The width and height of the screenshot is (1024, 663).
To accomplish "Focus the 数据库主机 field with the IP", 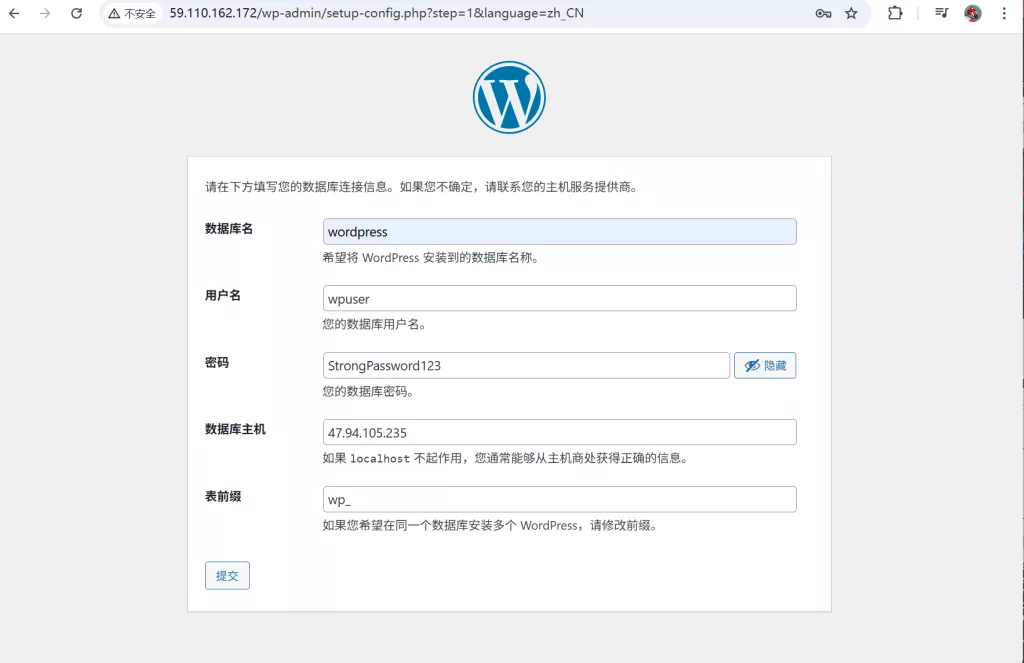I will pyautogui.click(x=558, y=431).
